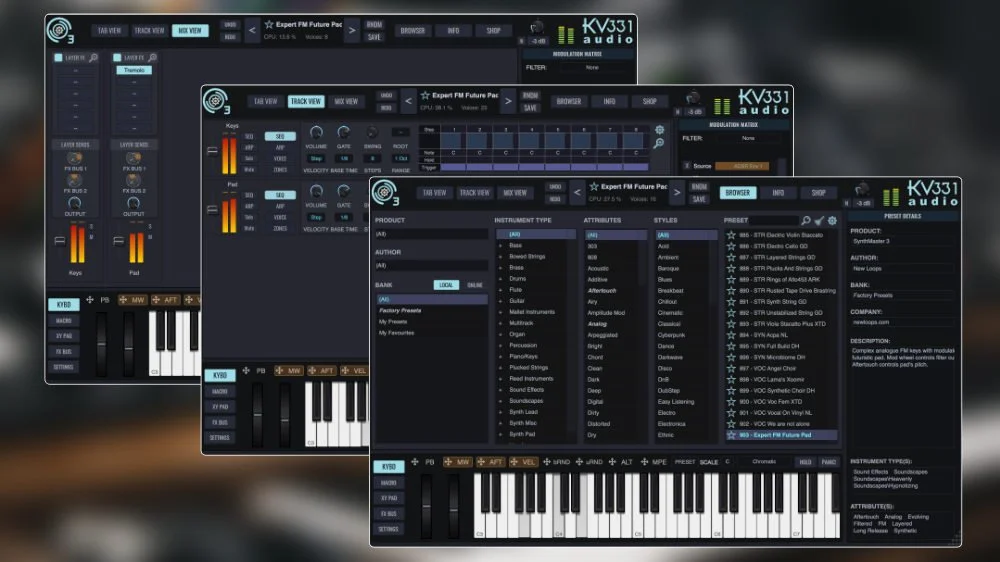Open BROWSER tab in front window

pyautogui.click(x=737, y=193)
